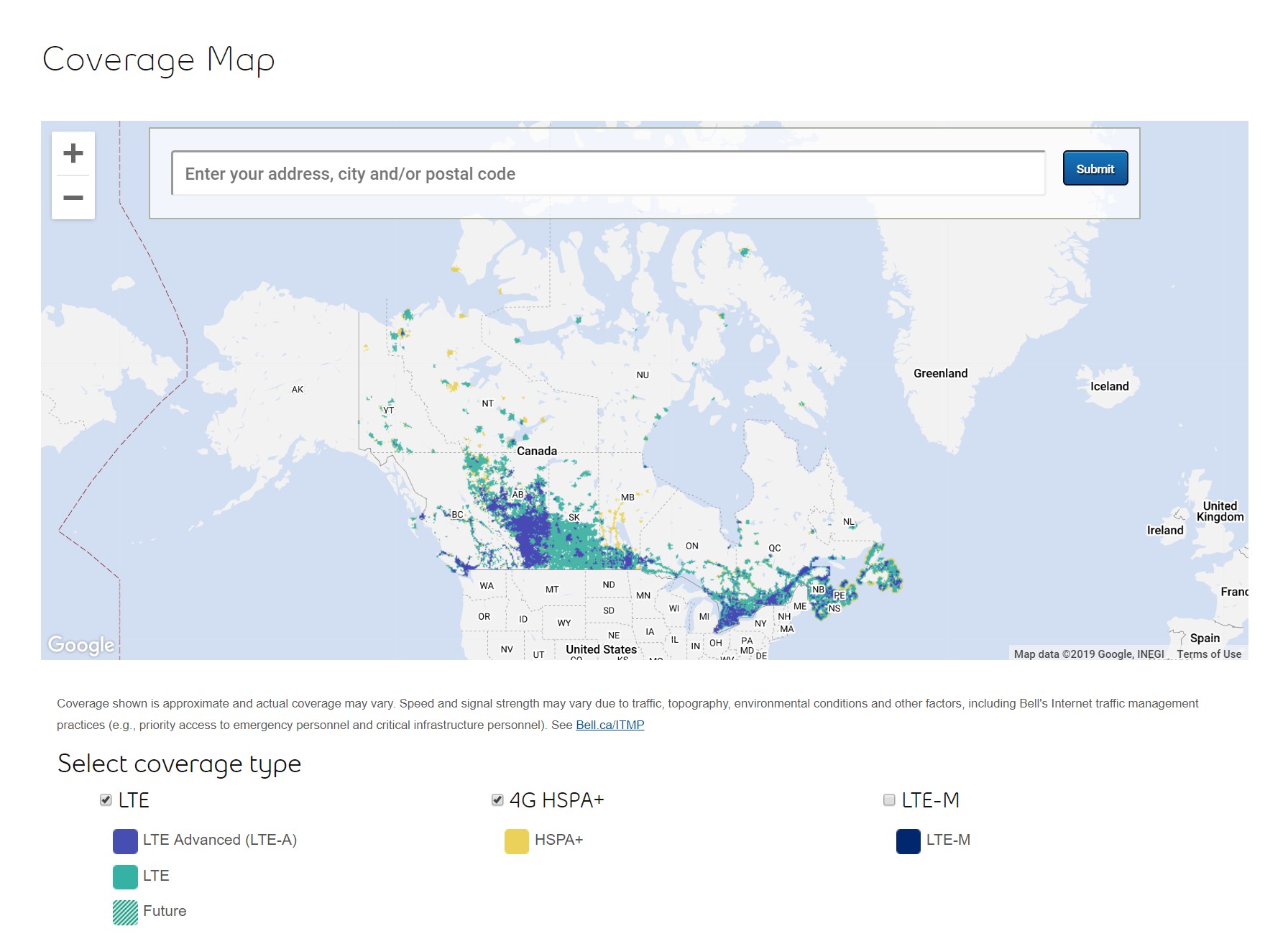Click the address search field
The height and width of the screenshot is (939, 1288).
[608, 173]
